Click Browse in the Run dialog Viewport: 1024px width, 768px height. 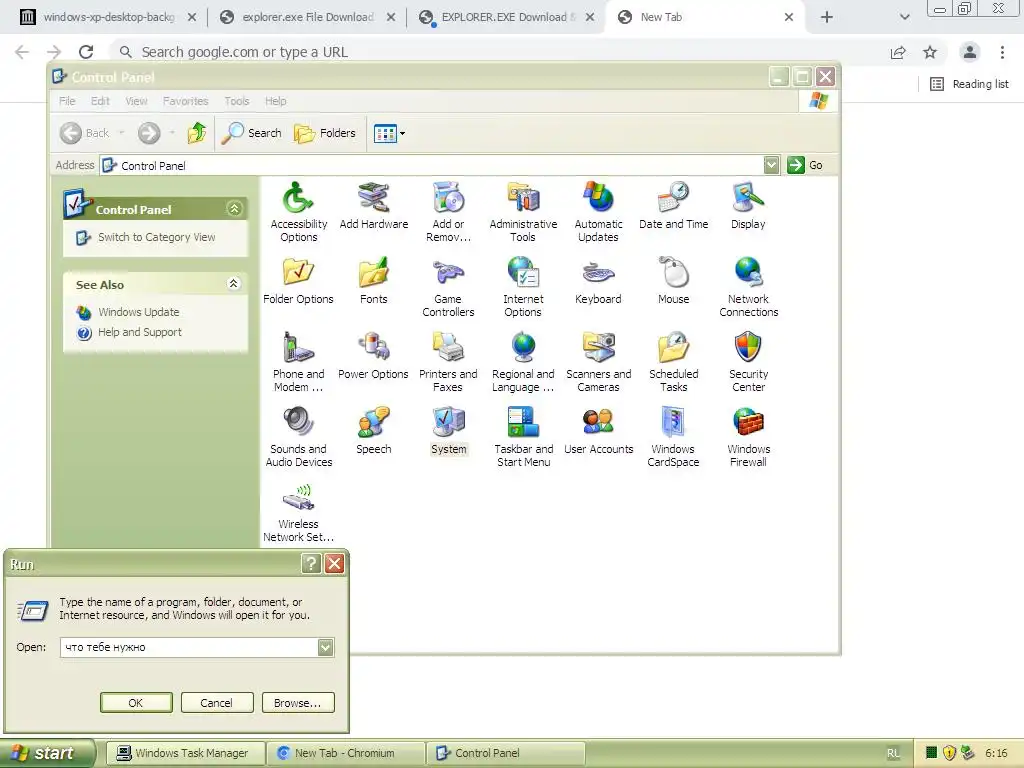tap(298, 703)
